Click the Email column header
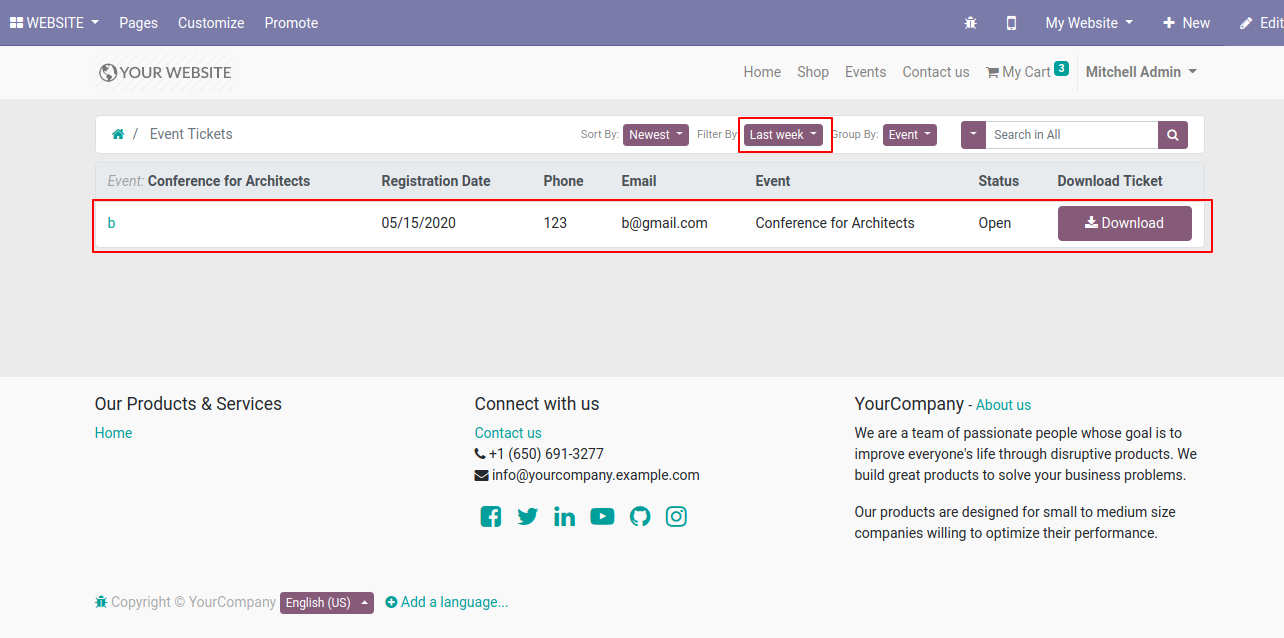The height and width of the screenshot is (638, 1284). click(639, 181)
